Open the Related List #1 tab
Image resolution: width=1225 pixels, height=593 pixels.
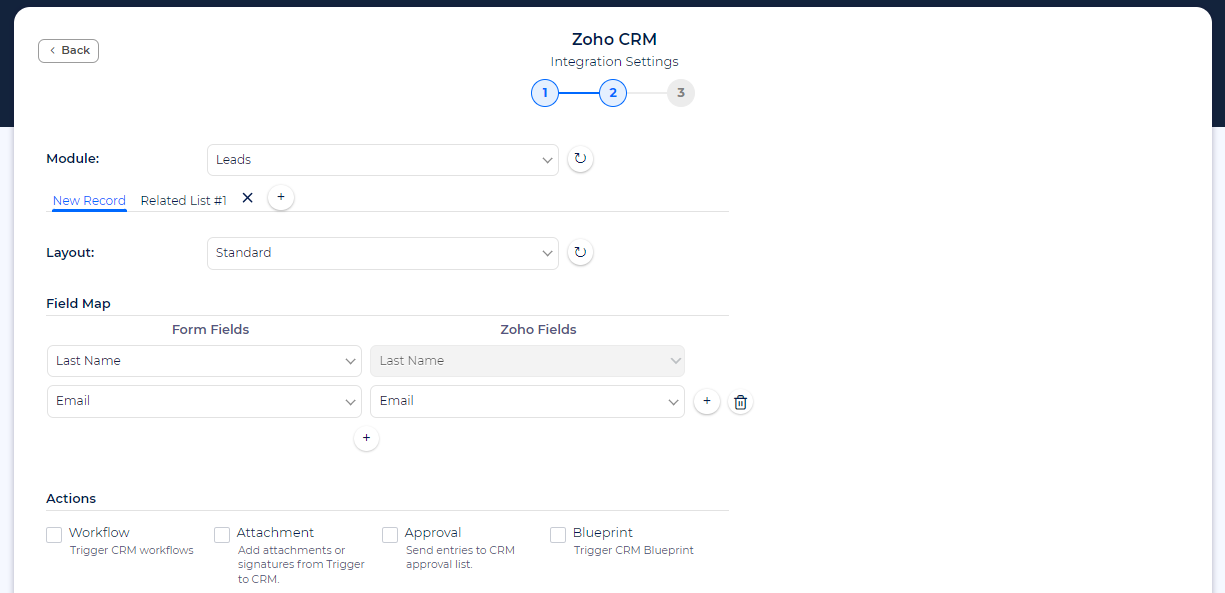click(x=183, y=200)
